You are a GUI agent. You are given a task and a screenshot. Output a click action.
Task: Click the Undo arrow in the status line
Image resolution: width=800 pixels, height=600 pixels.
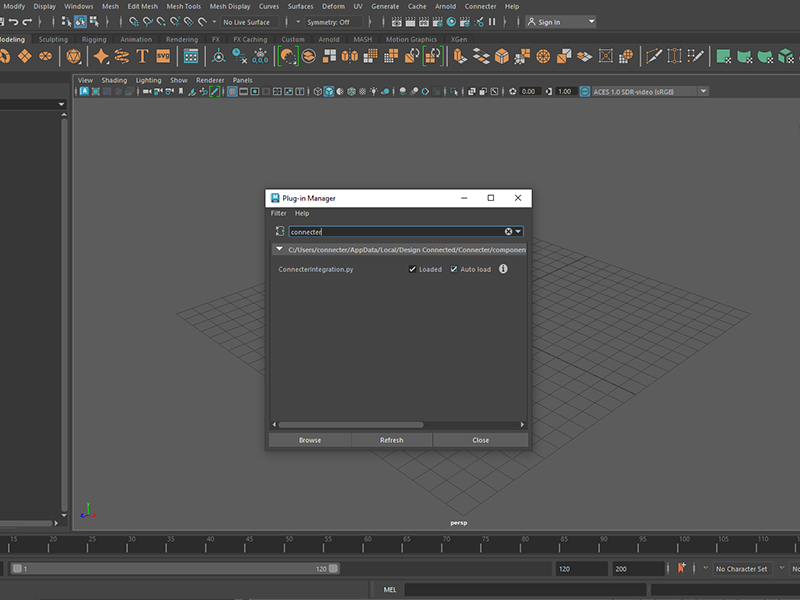tap(14, 21)
